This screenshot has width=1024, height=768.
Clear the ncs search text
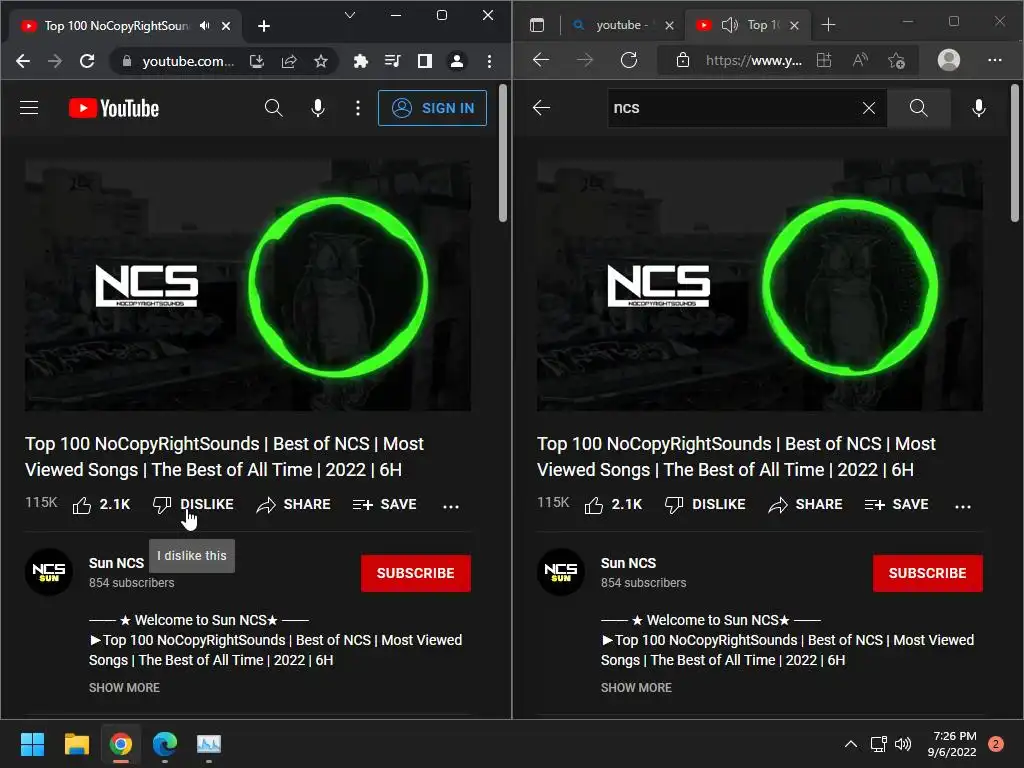tap(869, 108)
